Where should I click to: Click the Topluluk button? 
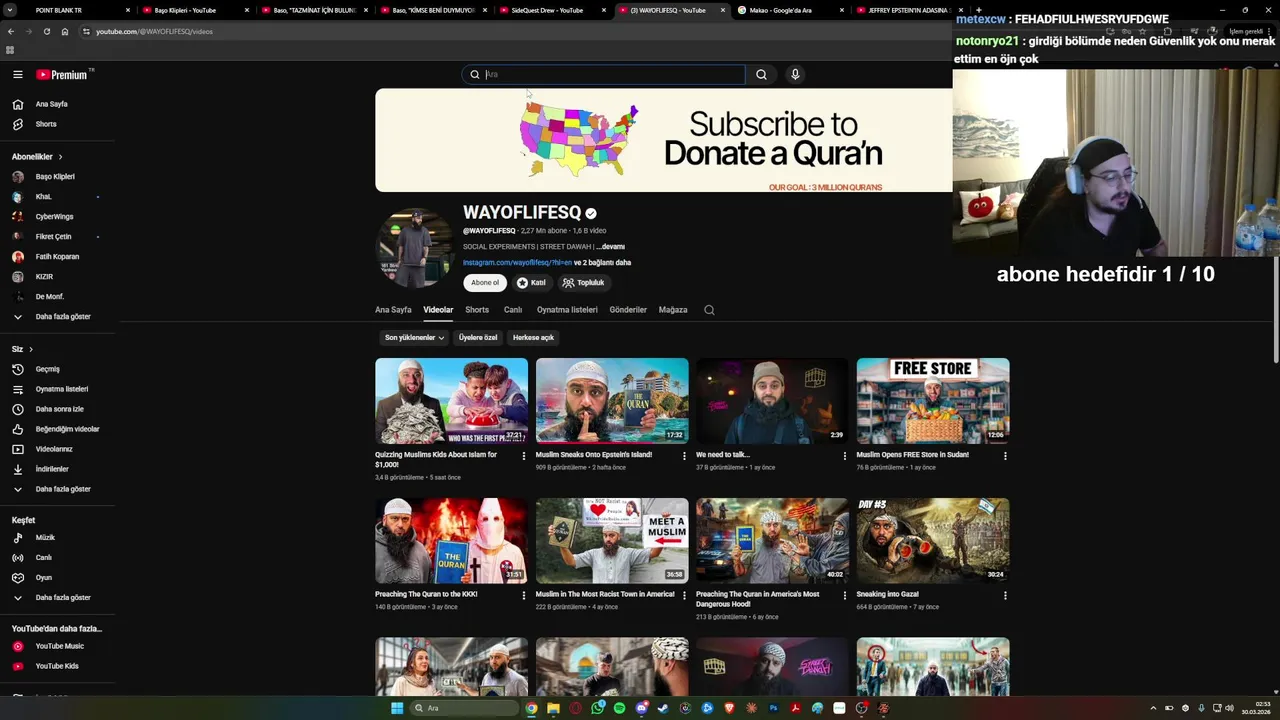(584, 283)
